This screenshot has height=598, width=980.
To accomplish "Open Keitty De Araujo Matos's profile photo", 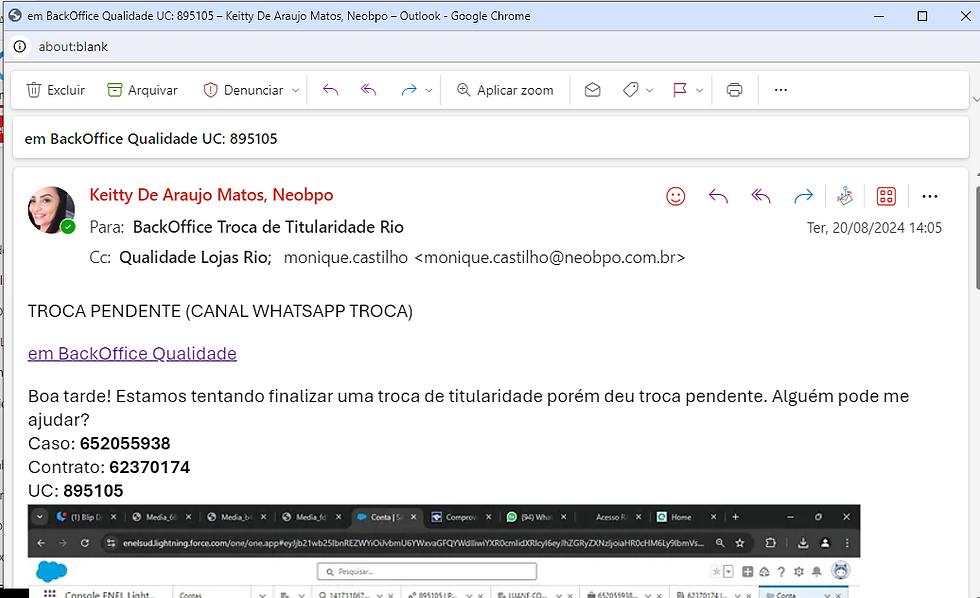I will (51, 210).
